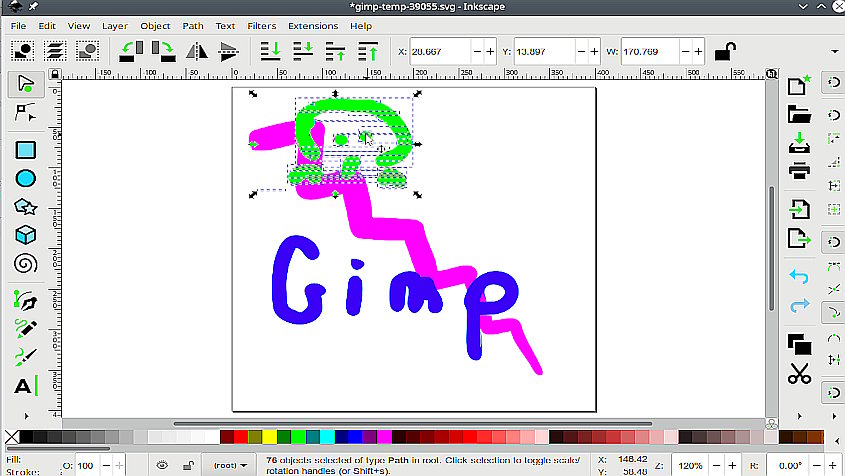This screenshot has width=845, height=476.
Task: Select the Pen (Bezier) tool
Action: [x=25, y=301]
